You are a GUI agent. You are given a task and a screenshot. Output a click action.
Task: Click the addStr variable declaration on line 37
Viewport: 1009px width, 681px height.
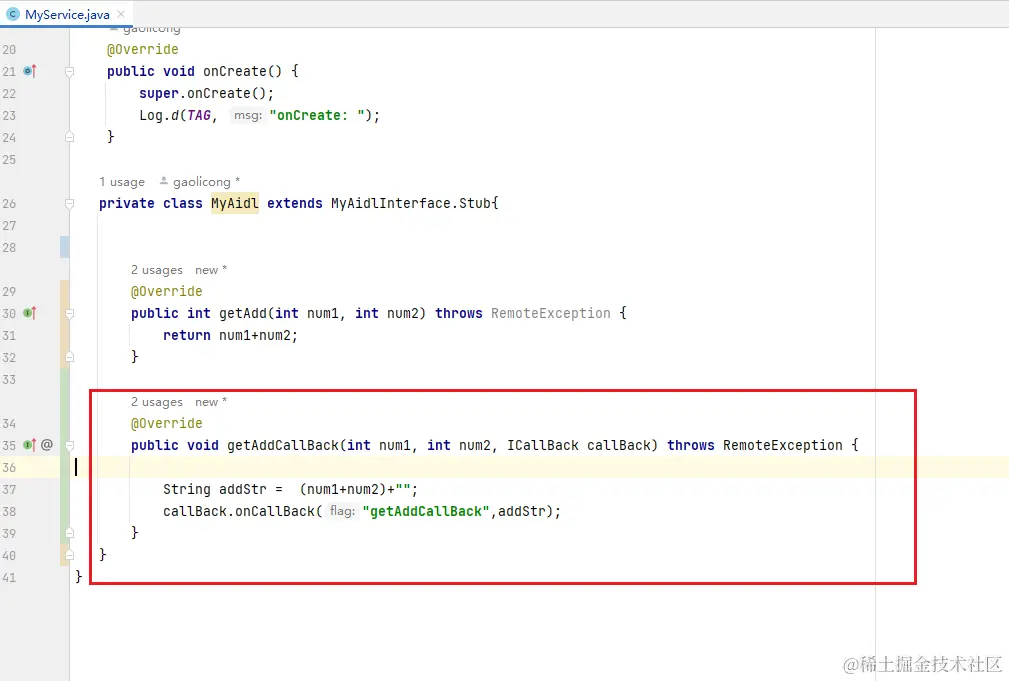pos(243,489)
